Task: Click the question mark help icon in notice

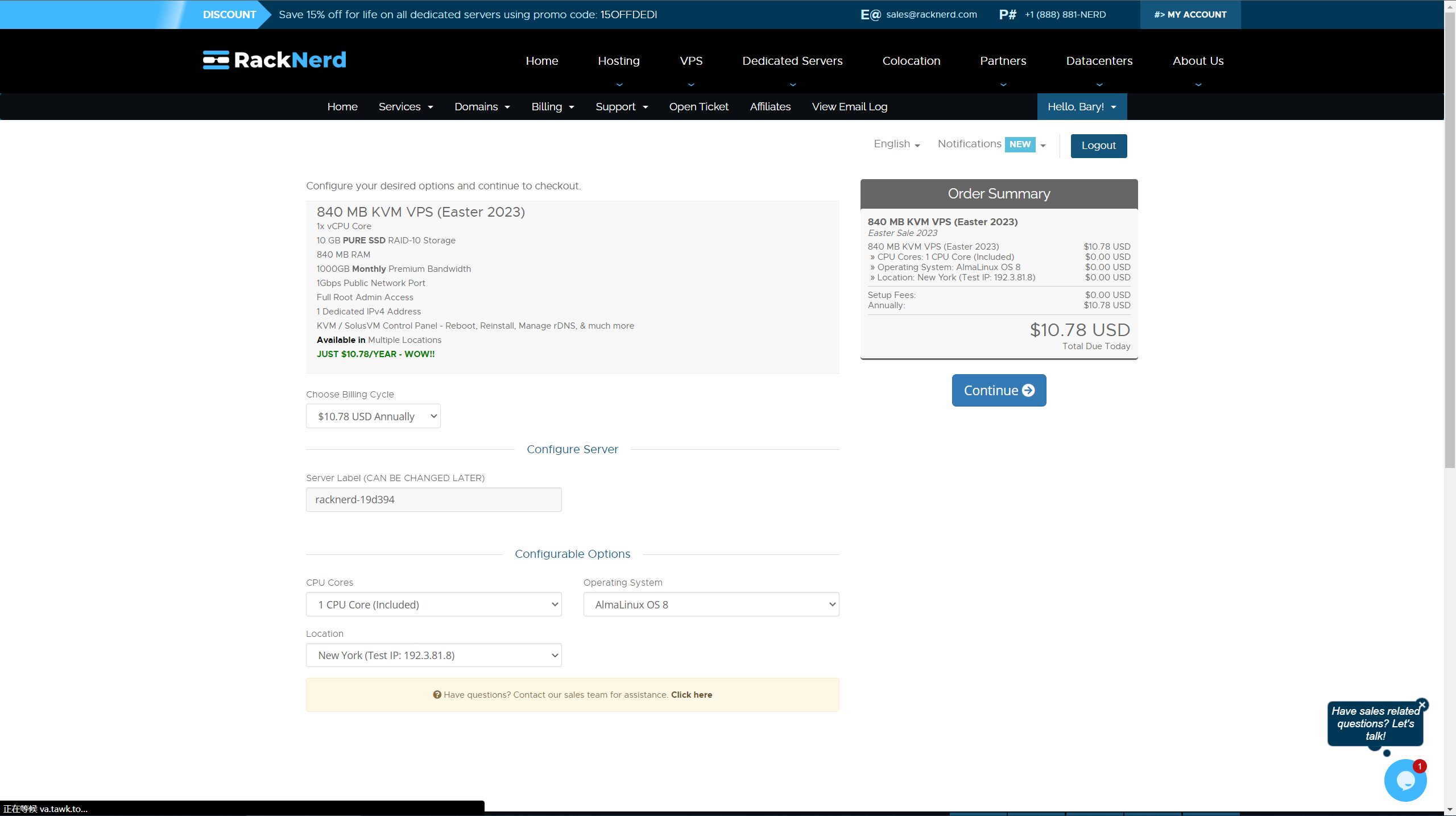Action: (x=437, y=694)
